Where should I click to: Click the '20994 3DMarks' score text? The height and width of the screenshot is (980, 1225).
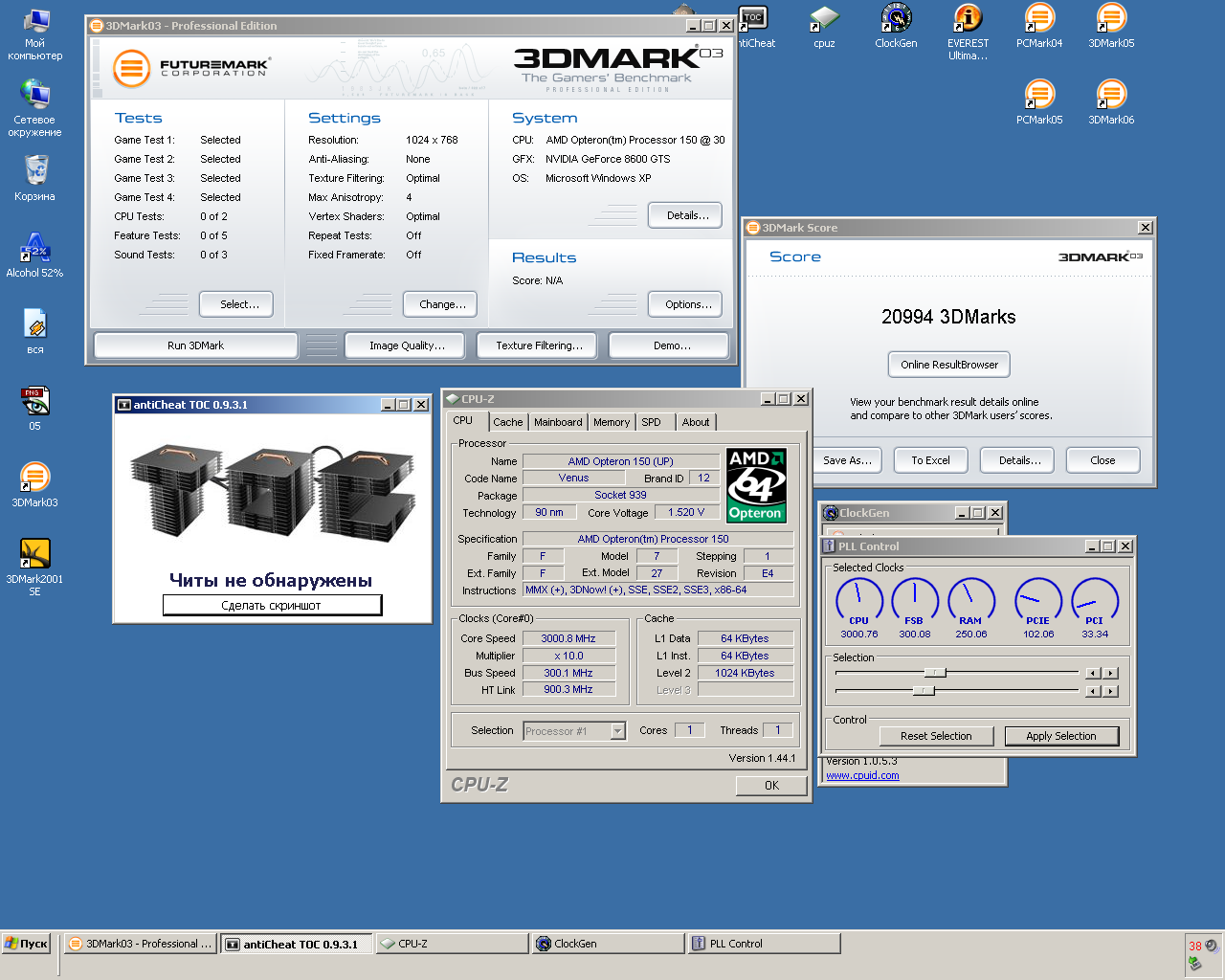(x=948, y=317)
